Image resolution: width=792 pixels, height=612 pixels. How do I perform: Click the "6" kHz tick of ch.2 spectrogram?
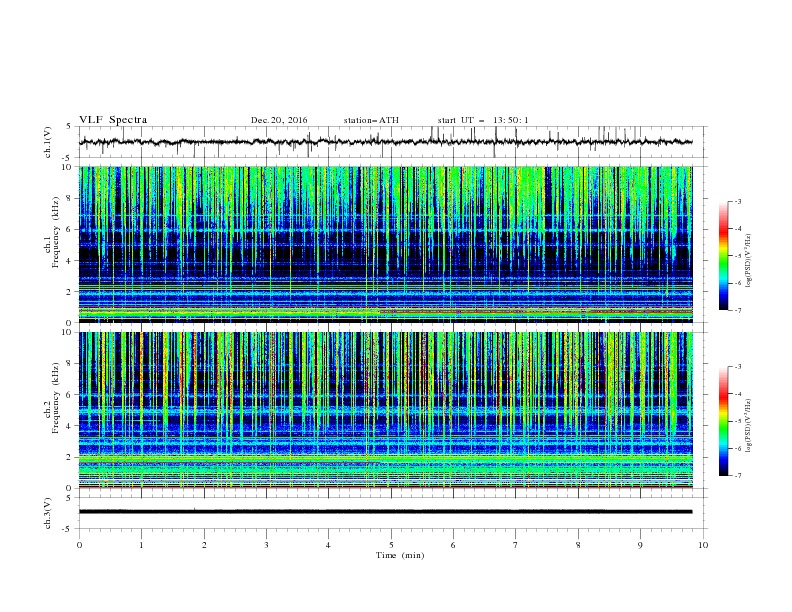[x=71, y=394]
